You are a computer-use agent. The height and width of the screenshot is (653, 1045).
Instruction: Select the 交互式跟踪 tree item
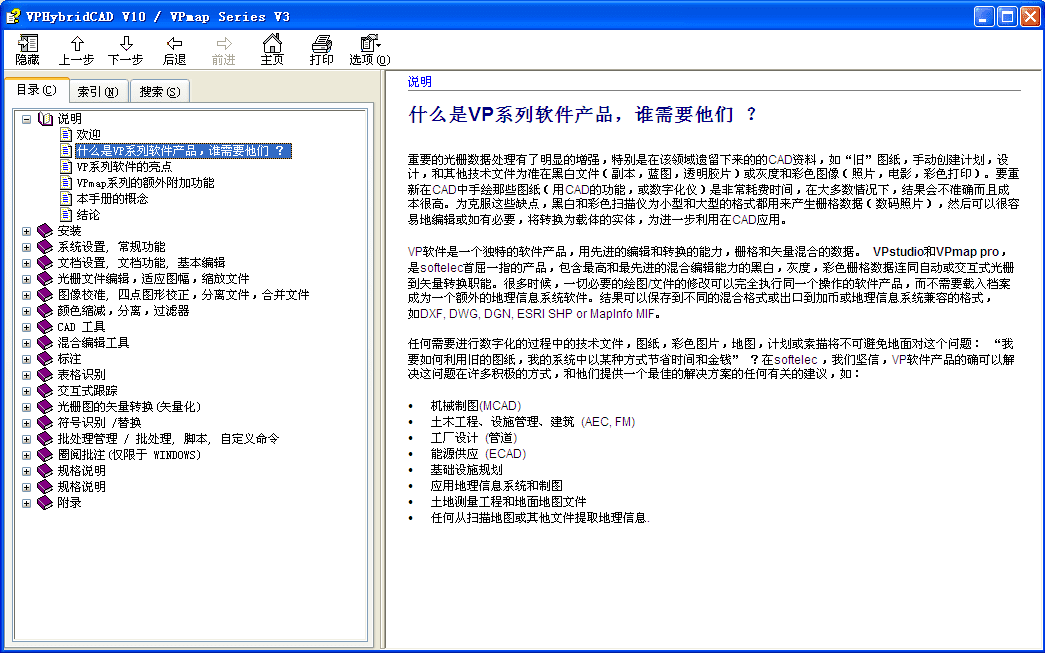[x=87, y=390]
